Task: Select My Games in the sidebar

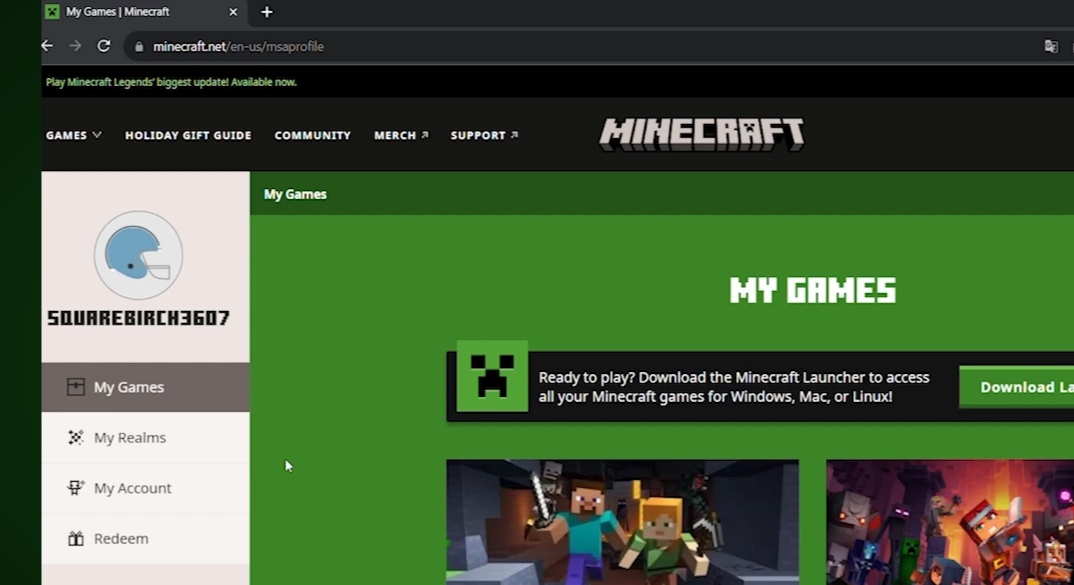Action: pyautogui.click(x=145, y=387)
